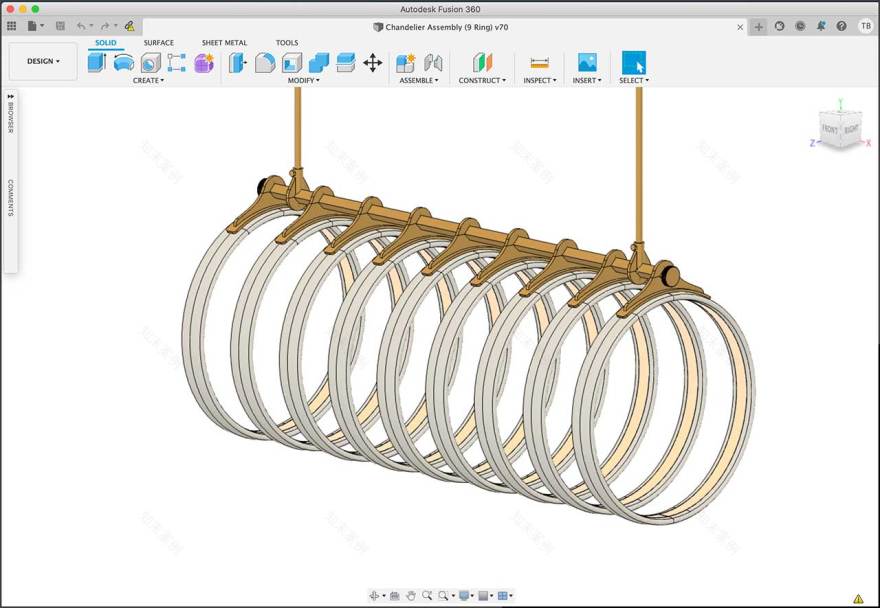Select the Fillet tool in Modify

(x=265, y=63)
